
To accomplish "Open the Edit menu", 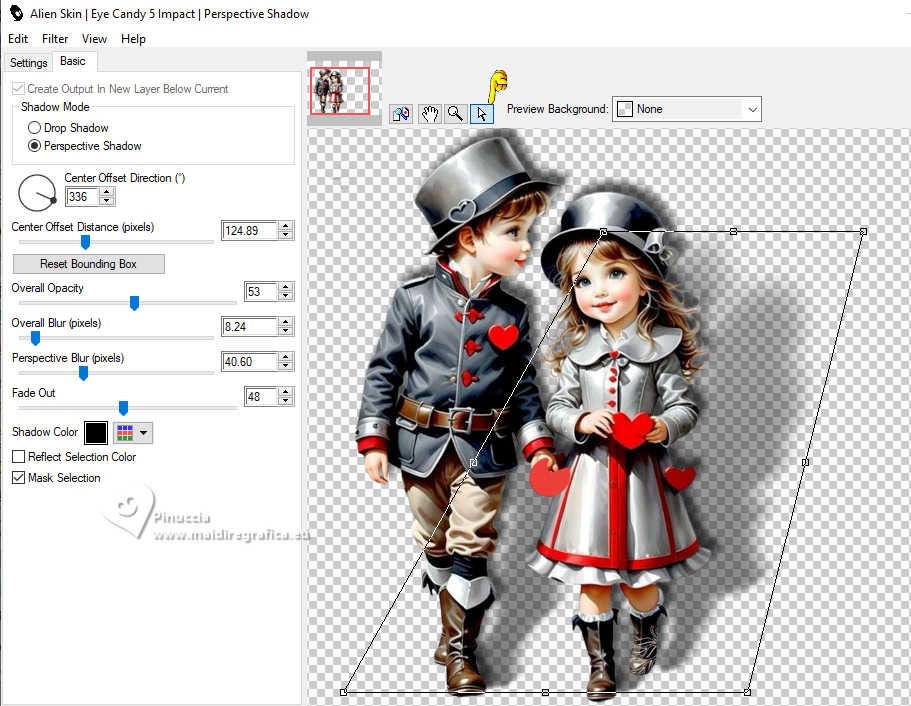I will (18, 39).
